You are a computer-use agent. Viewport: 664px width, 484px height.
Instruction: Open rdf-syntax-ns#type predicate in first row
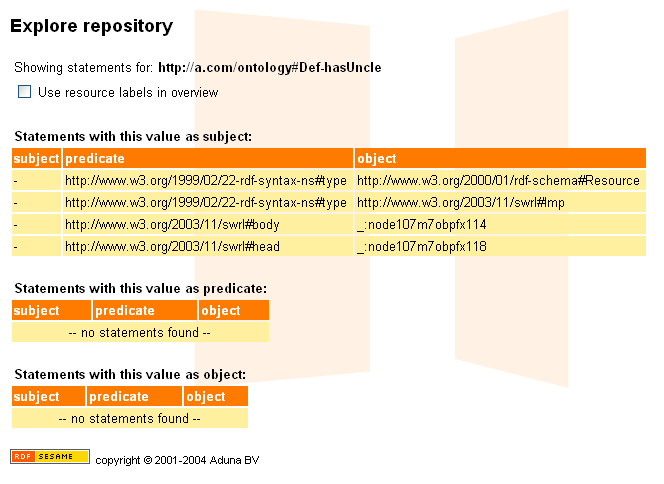click(205, 181)
